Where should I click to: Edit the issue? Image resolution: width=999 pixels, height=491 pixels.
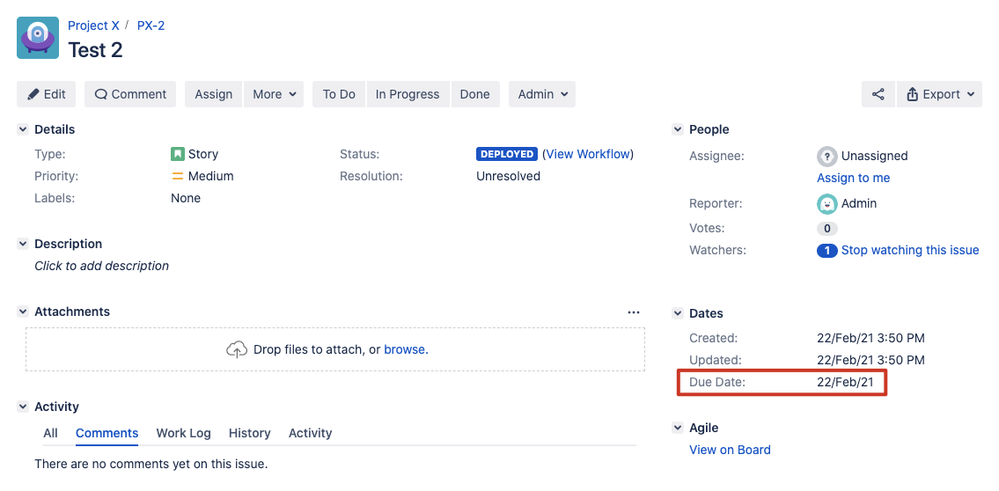point(46,94)
